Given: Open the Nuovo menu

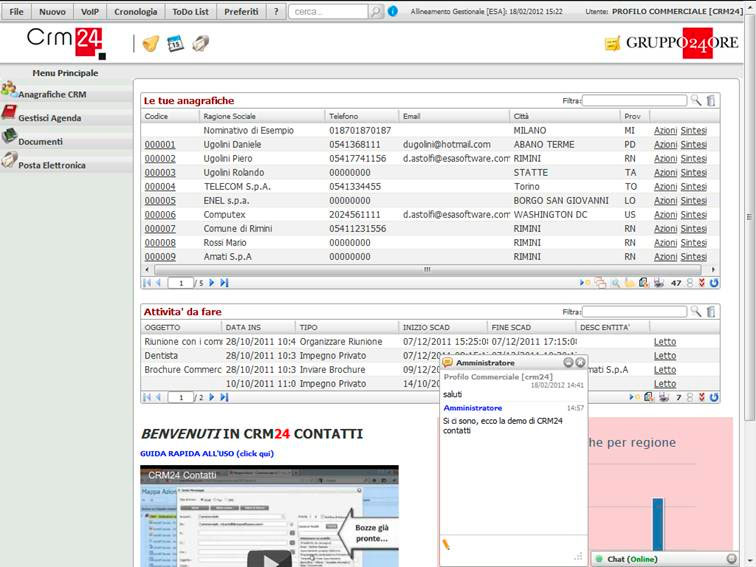Looking at the screenshot, I should 52,12.
